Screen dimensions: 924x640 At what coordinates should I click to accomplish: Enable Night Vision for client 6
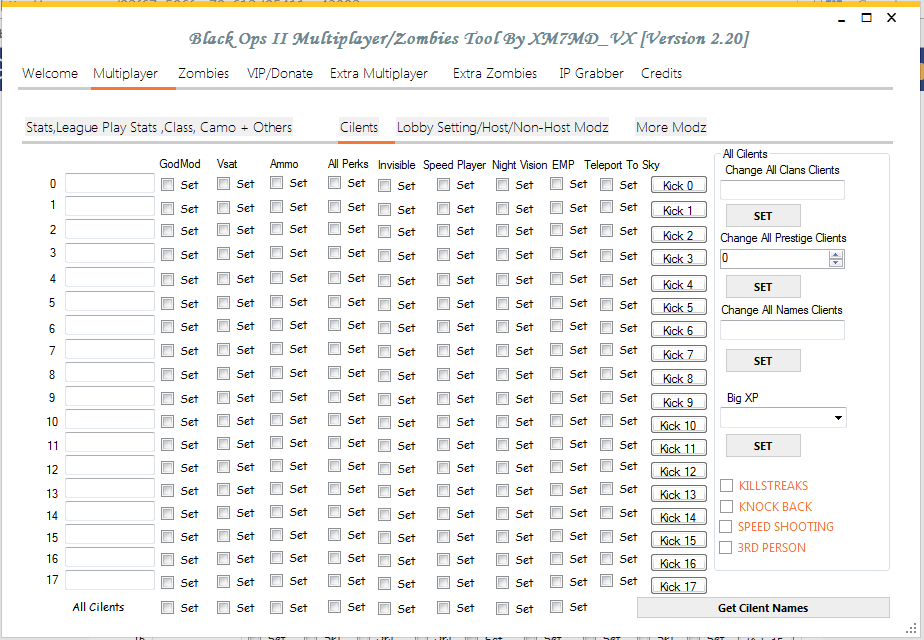503,327
